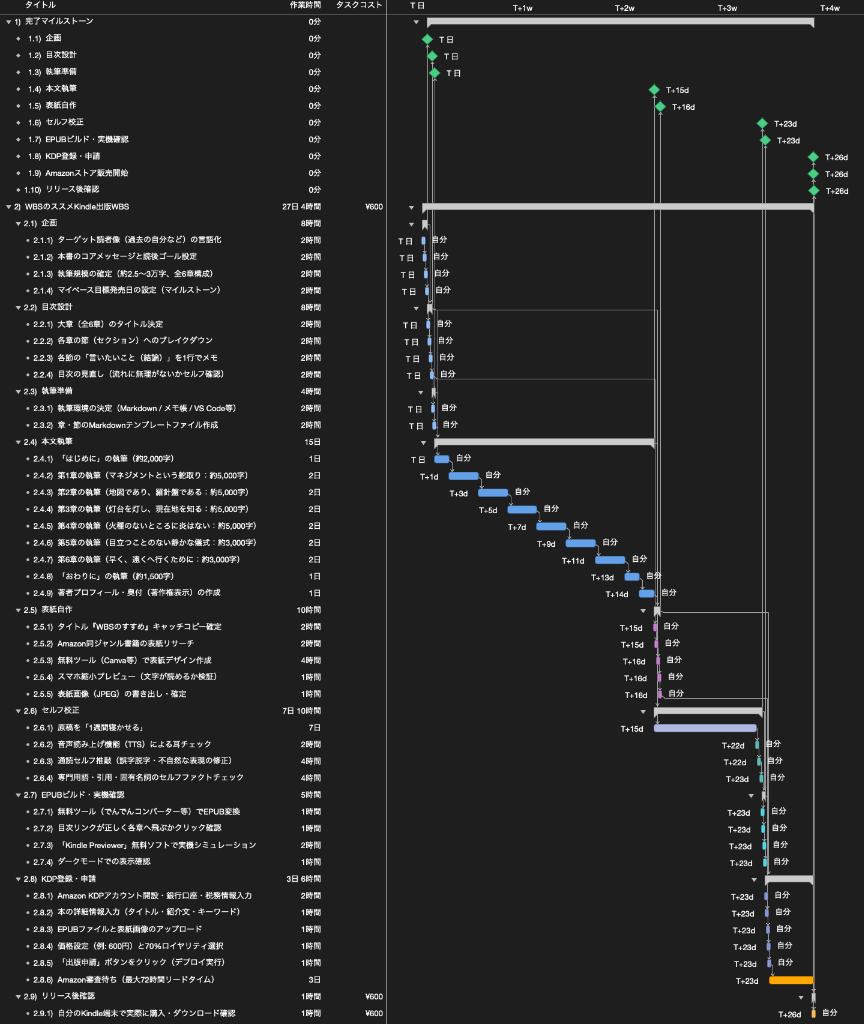
Task: Collapse the 2.2) 目次設計 task group
Action: coord(18,308)
